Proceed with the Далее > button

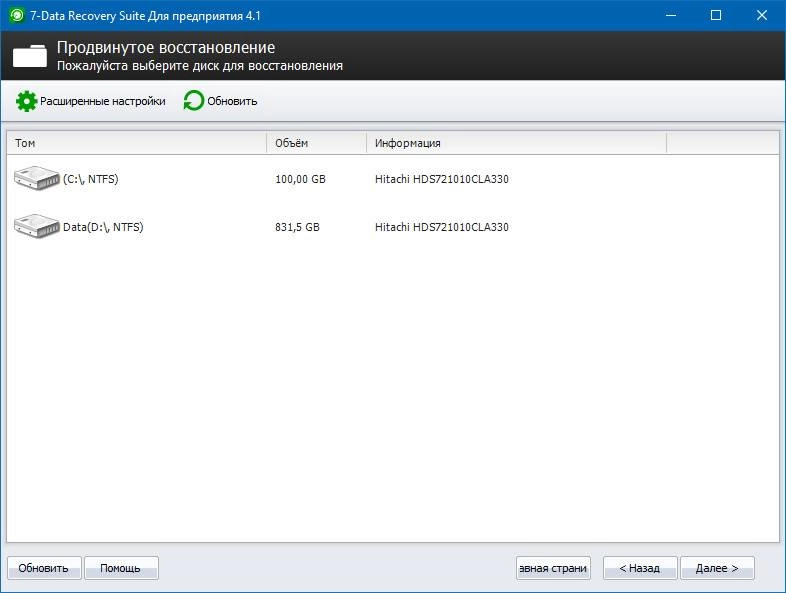pos(717,568)
